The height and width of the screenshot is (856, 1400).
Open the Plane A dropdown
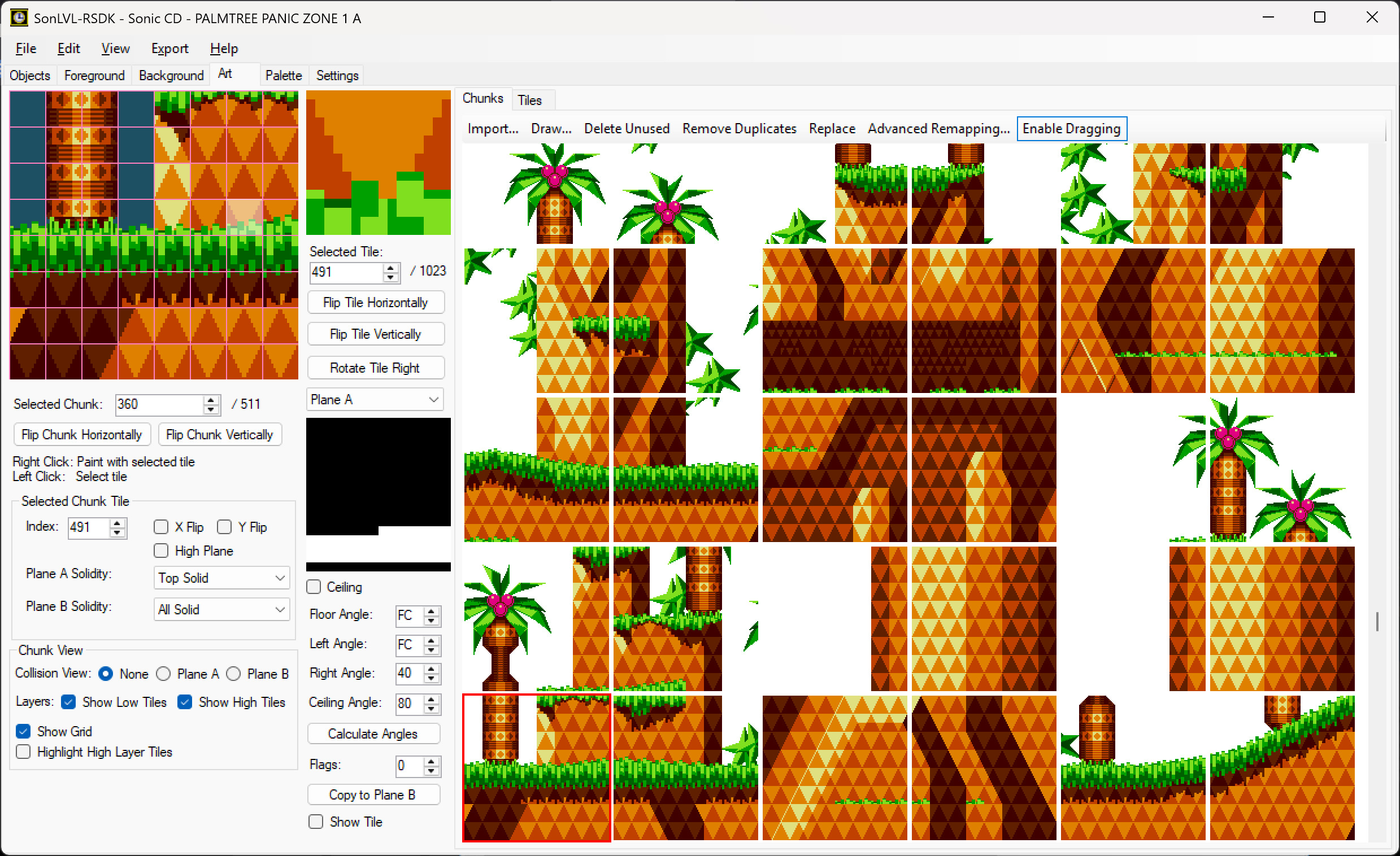click(375, 400)
